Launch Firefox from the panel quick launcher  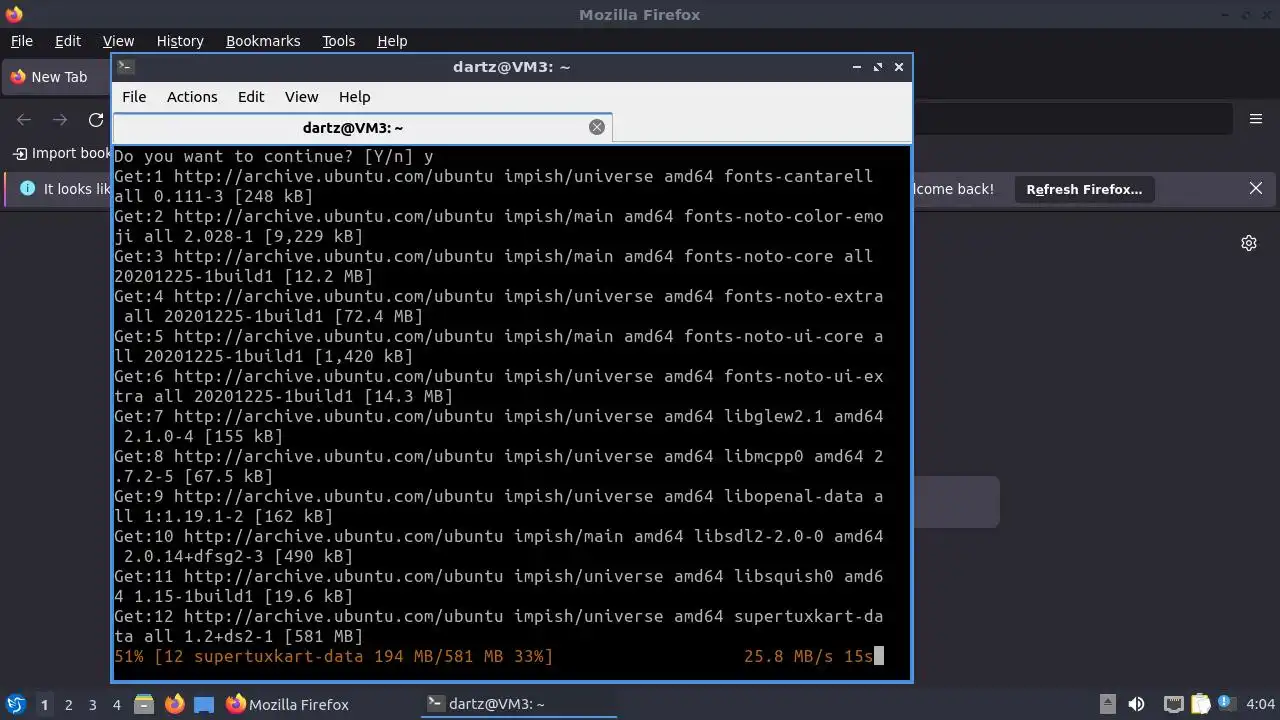175,704
